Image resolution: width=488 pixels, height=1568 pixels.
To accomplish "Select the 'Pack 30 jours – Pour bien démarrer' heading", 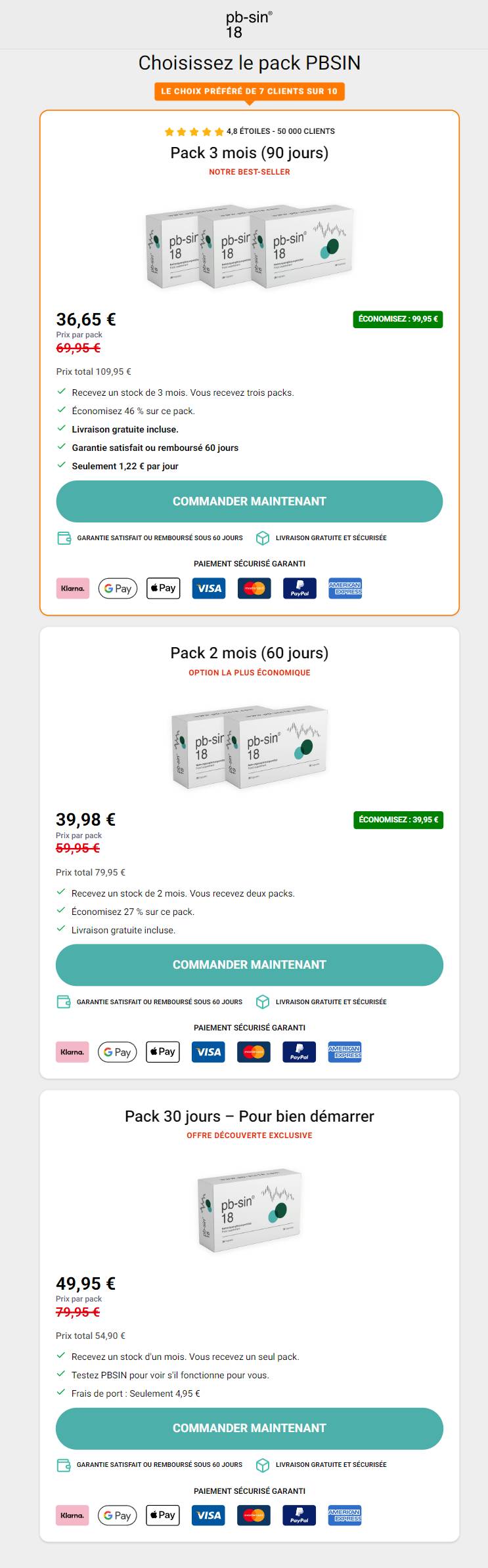I will (250, 1116).
